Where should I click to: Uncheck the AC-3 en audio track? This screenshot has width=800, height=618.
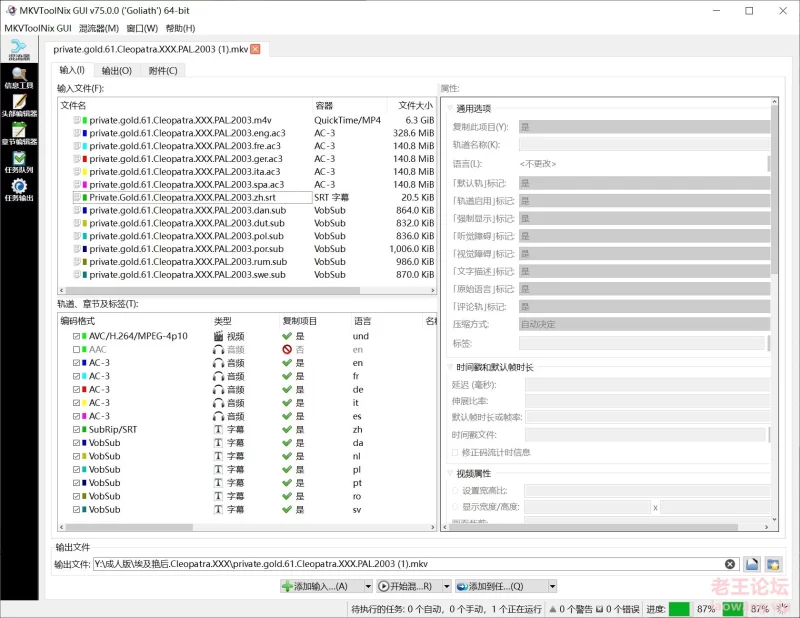[x=77, y=363]
